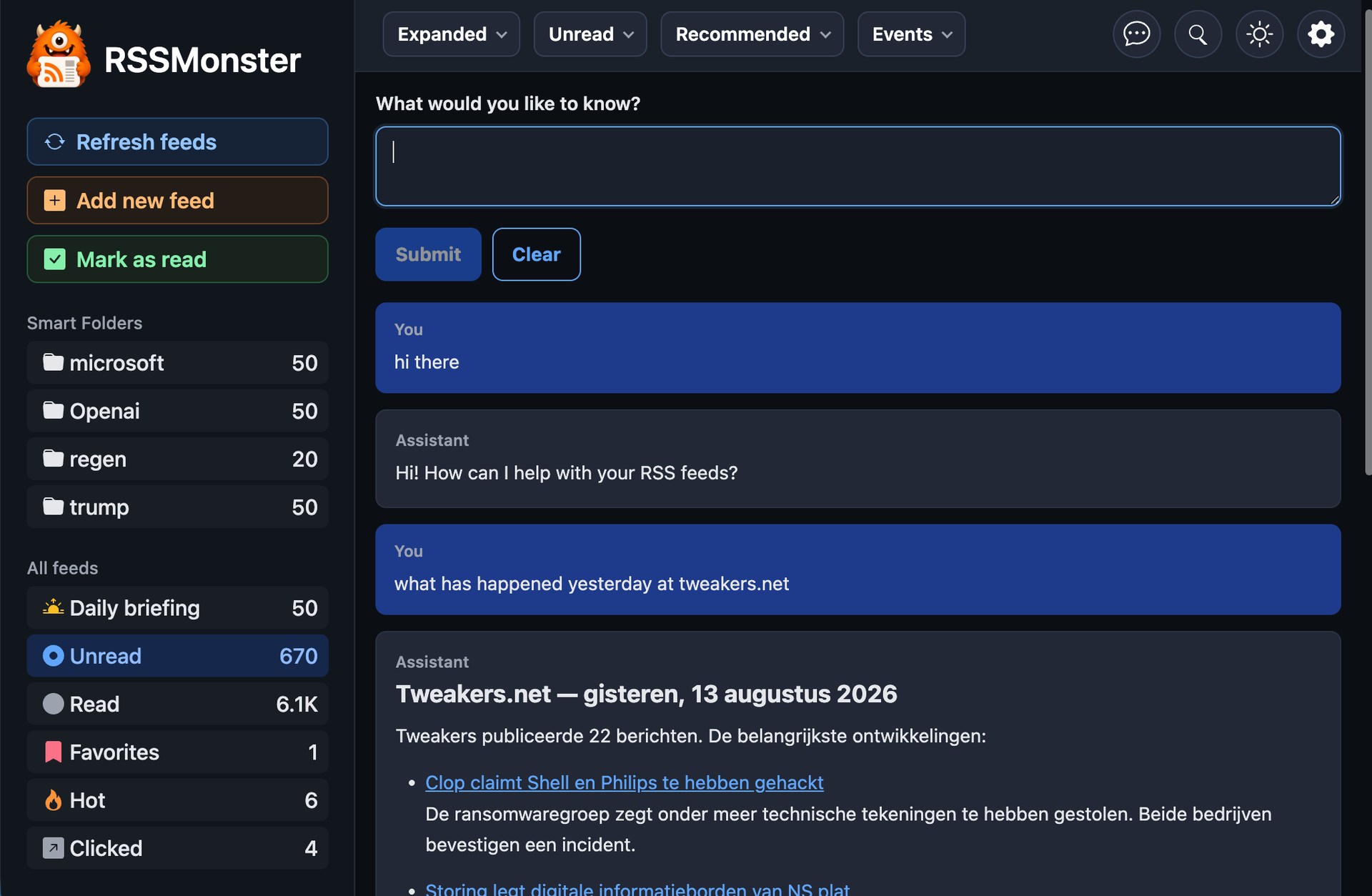Image resolution: width=1372 pixels, height=896 pixels.
Task: Focus the question text box
Action: [x=857, y=166]
